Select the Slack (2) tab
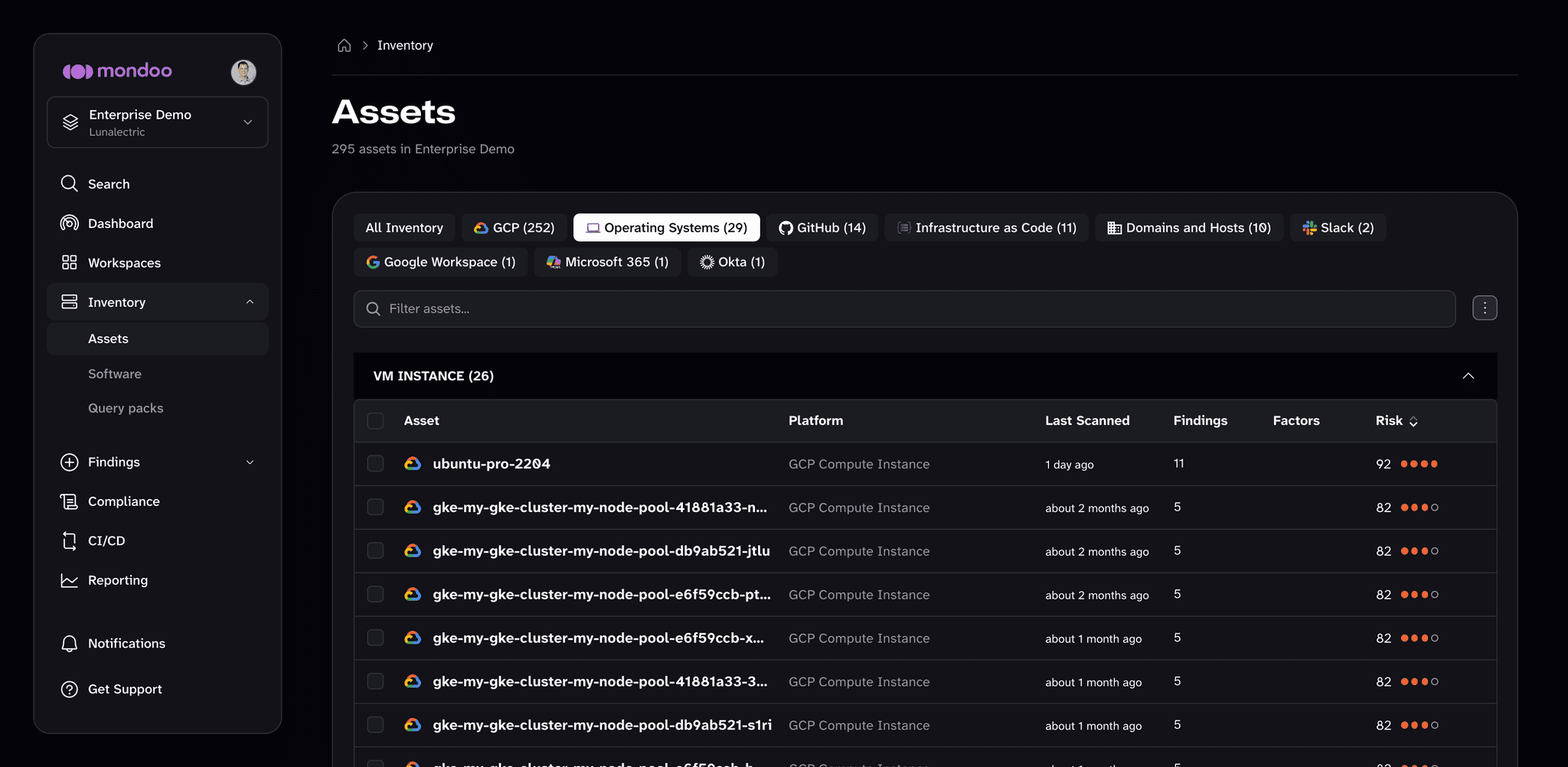Viewport: 1568px width, 767px height. click(x=1338, y=228)
